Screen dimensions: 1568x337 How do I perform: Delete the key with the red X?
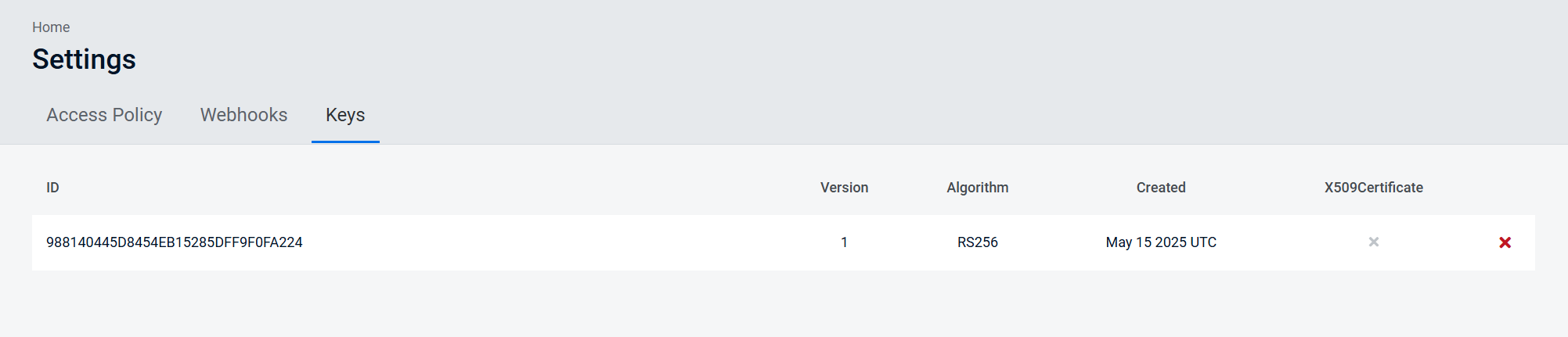[1505, 242]
